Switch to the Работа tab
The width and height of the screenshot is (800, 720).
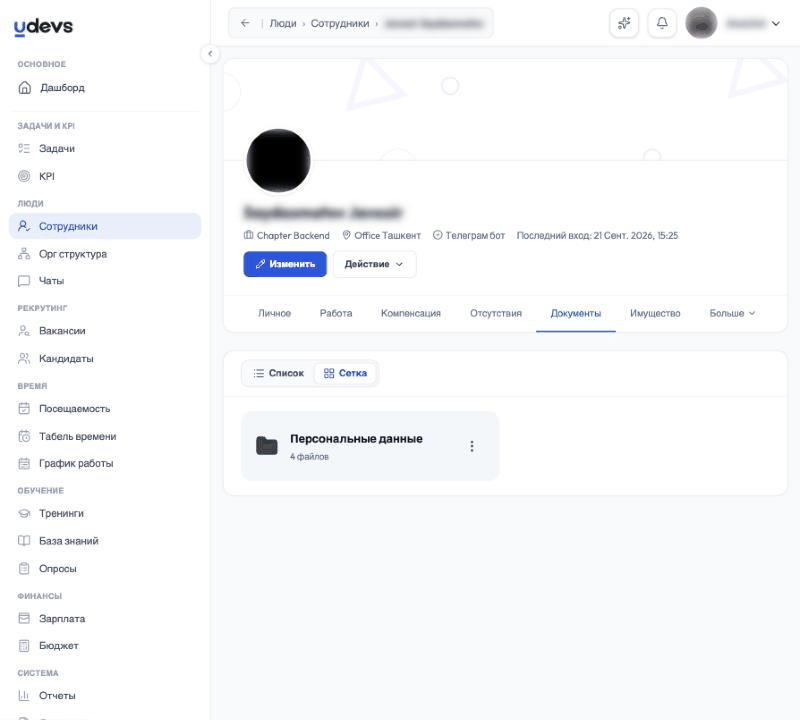tap(336, 313)
